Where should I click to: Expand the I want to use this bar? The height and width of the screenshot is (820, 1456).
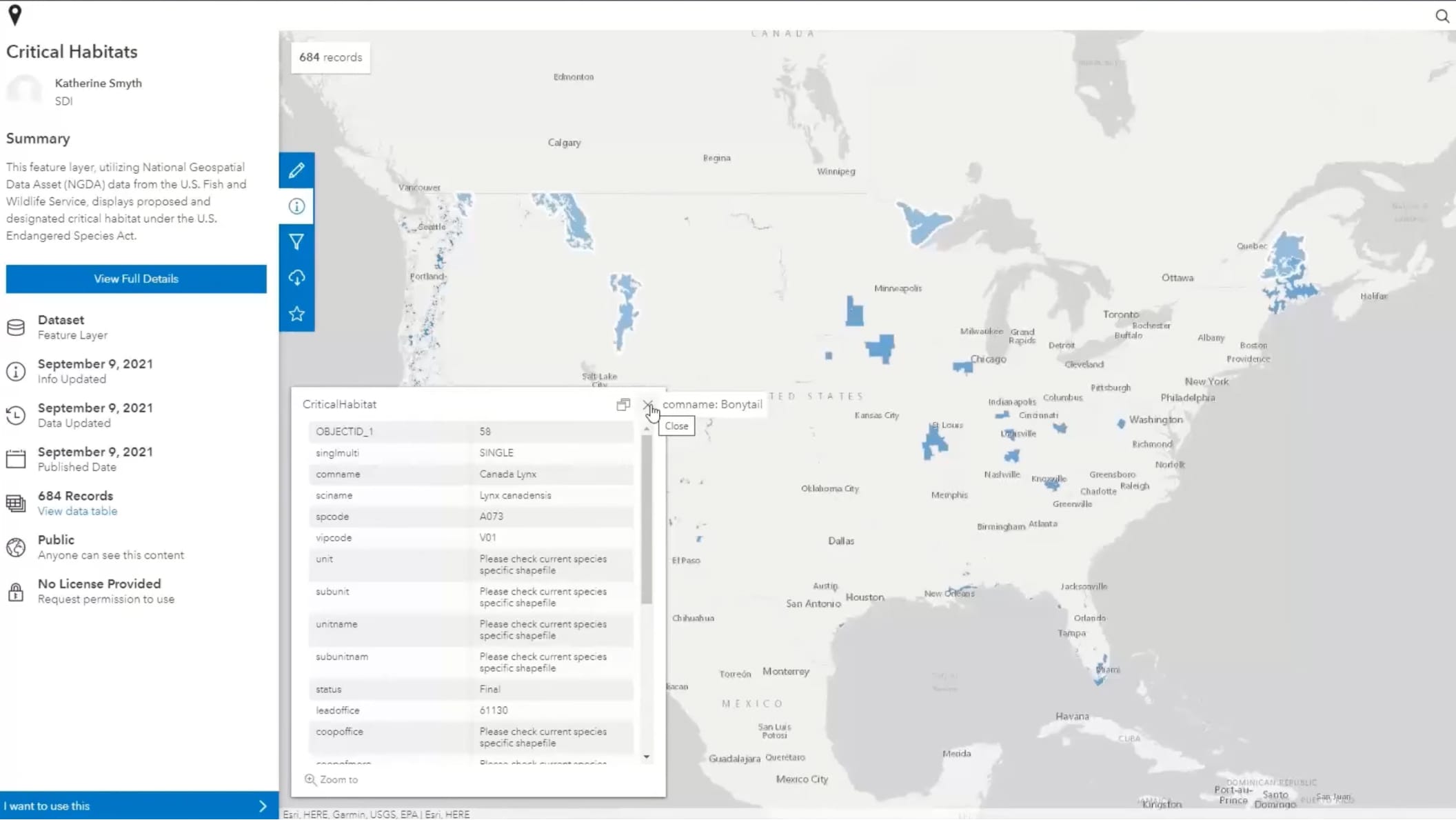tap(136, 806)
